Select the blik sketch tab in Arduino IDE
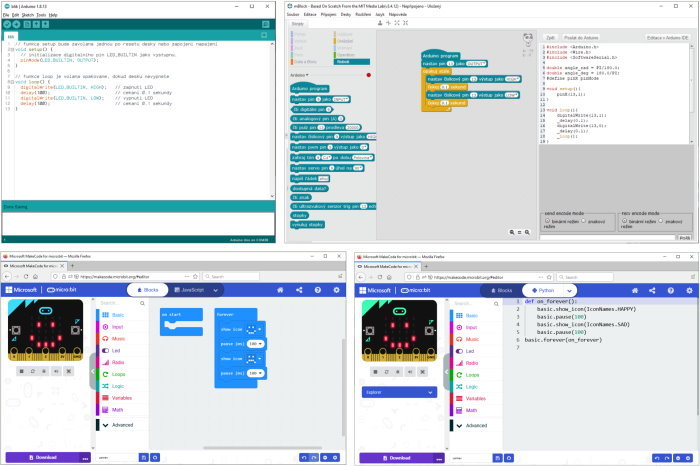 11,37
